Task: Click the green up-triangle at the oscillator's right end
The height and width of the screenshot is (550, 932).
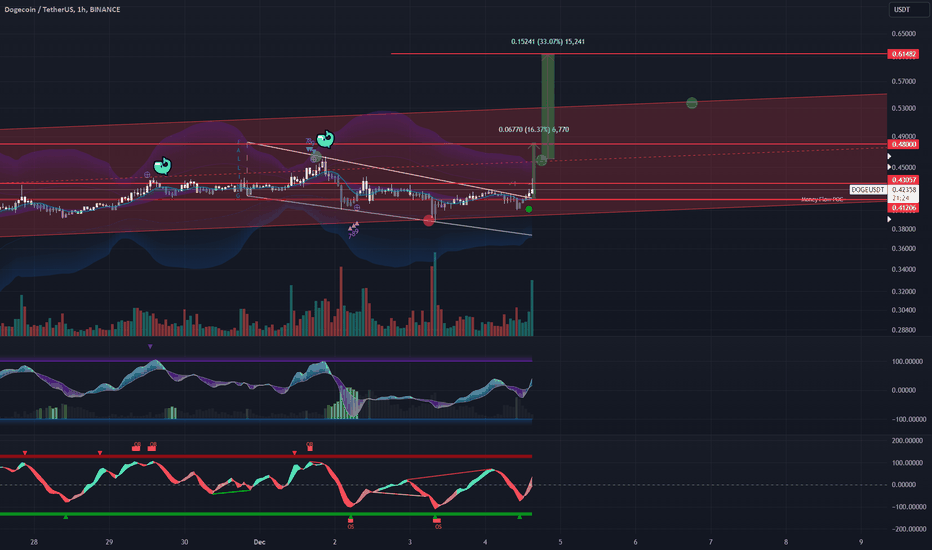Action: (x=519, y=517)
